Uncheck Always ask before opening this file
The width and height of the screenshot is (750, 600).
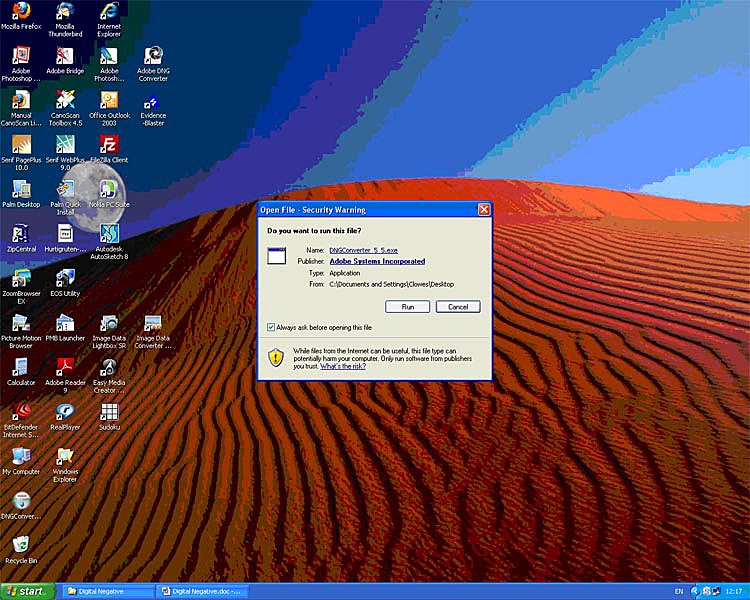pyautogui.click(x=271, y=327)
